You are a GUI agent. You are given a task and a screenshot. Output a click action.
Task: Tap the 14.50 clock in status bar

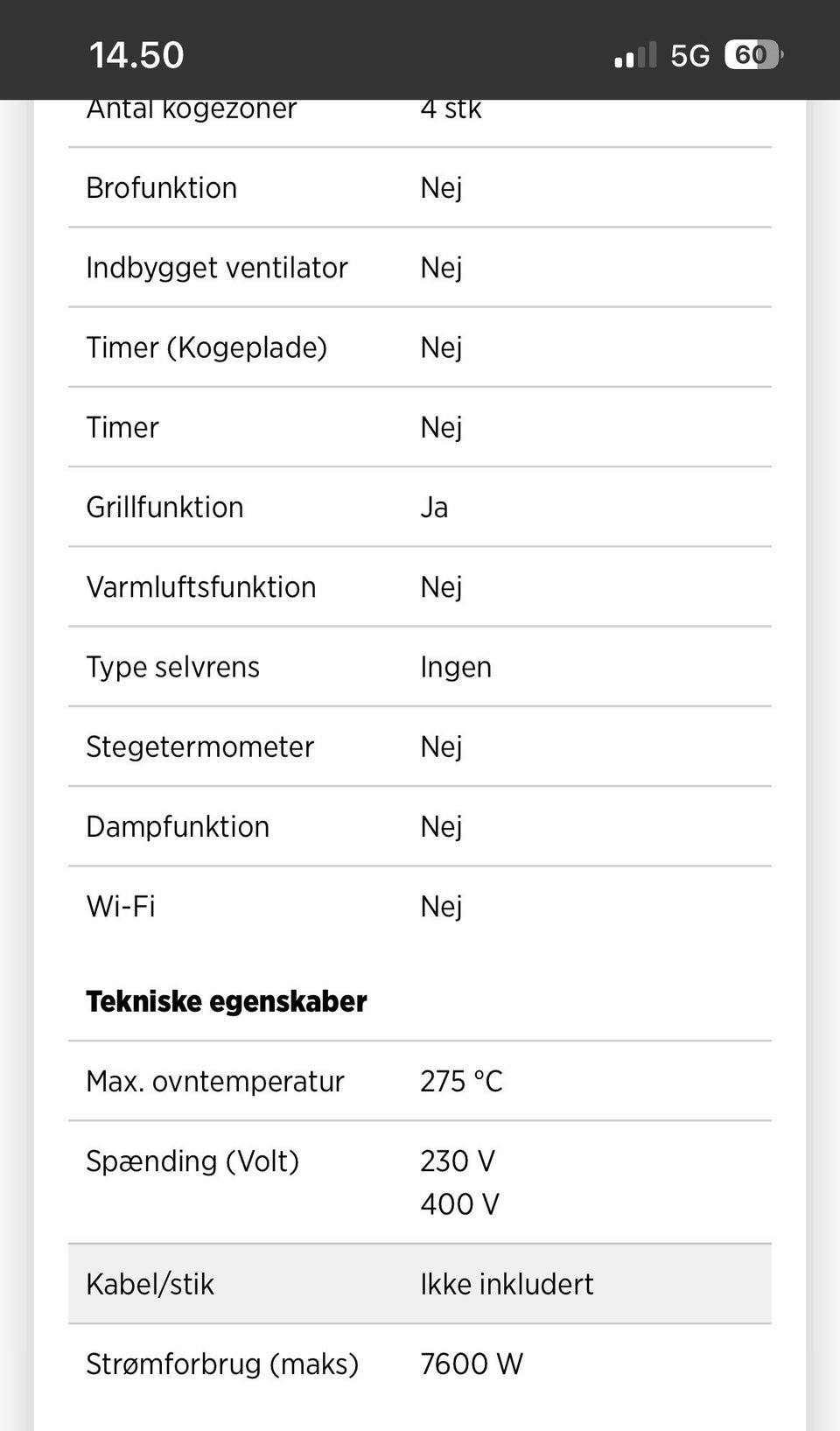136,55
